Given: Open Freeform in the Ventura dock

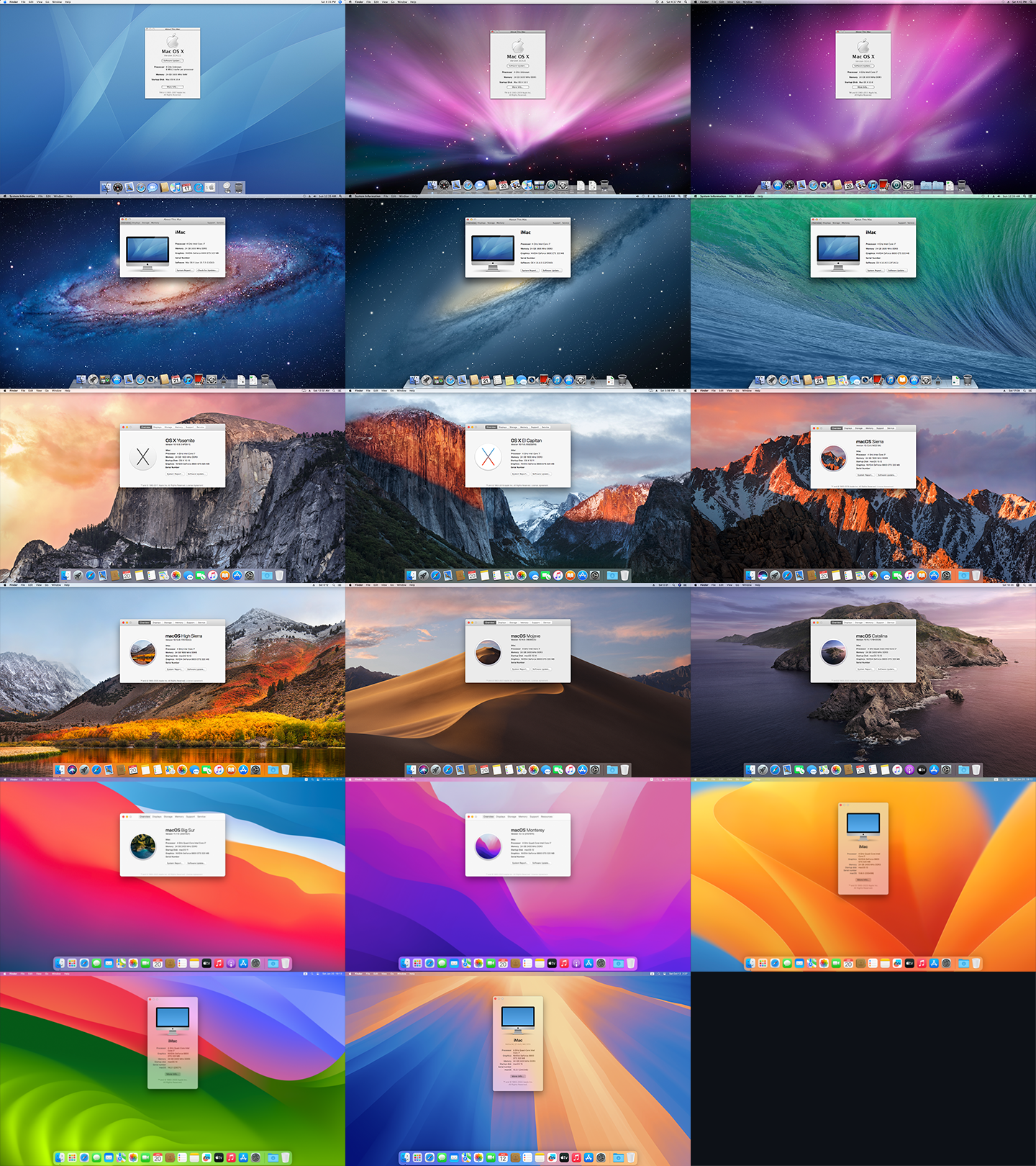Looking at the screenshot, I should (x=897, y=963).
